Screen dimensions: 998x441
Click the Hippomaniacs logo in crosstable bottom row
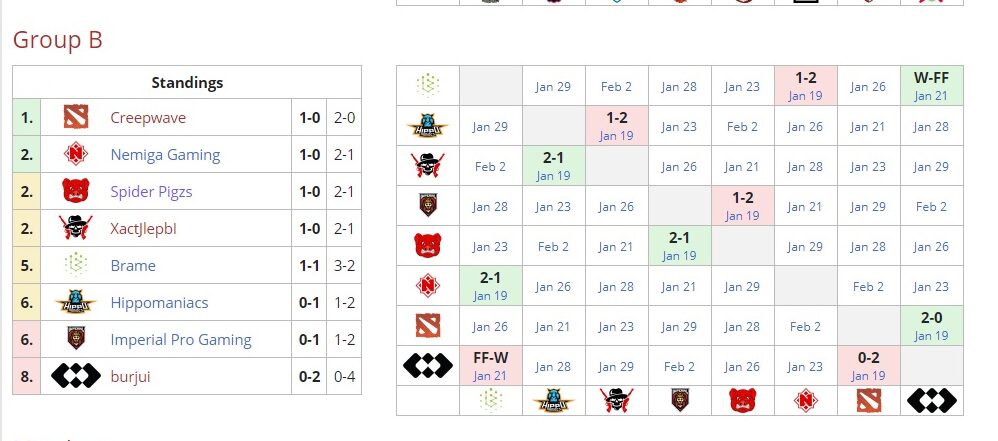coord(553,401)
